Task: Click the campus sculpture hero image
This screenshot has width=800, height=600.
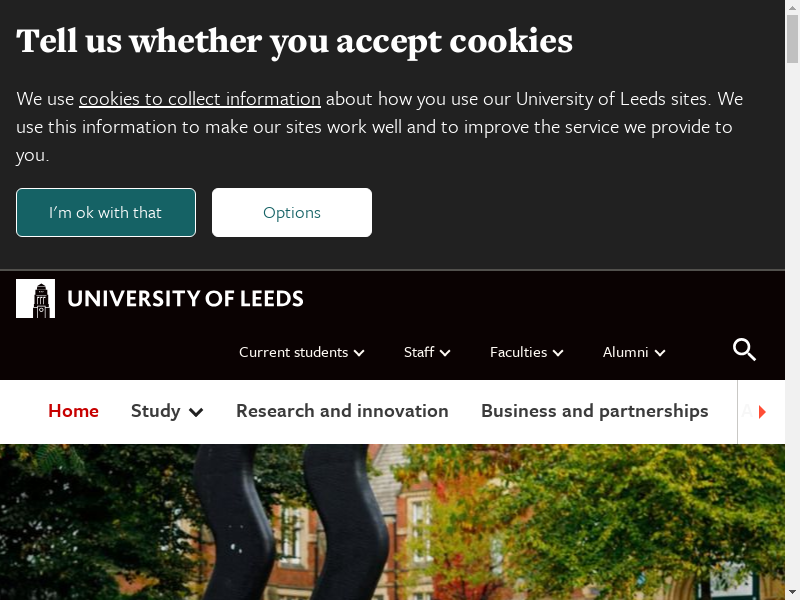Action: [400, 522]
